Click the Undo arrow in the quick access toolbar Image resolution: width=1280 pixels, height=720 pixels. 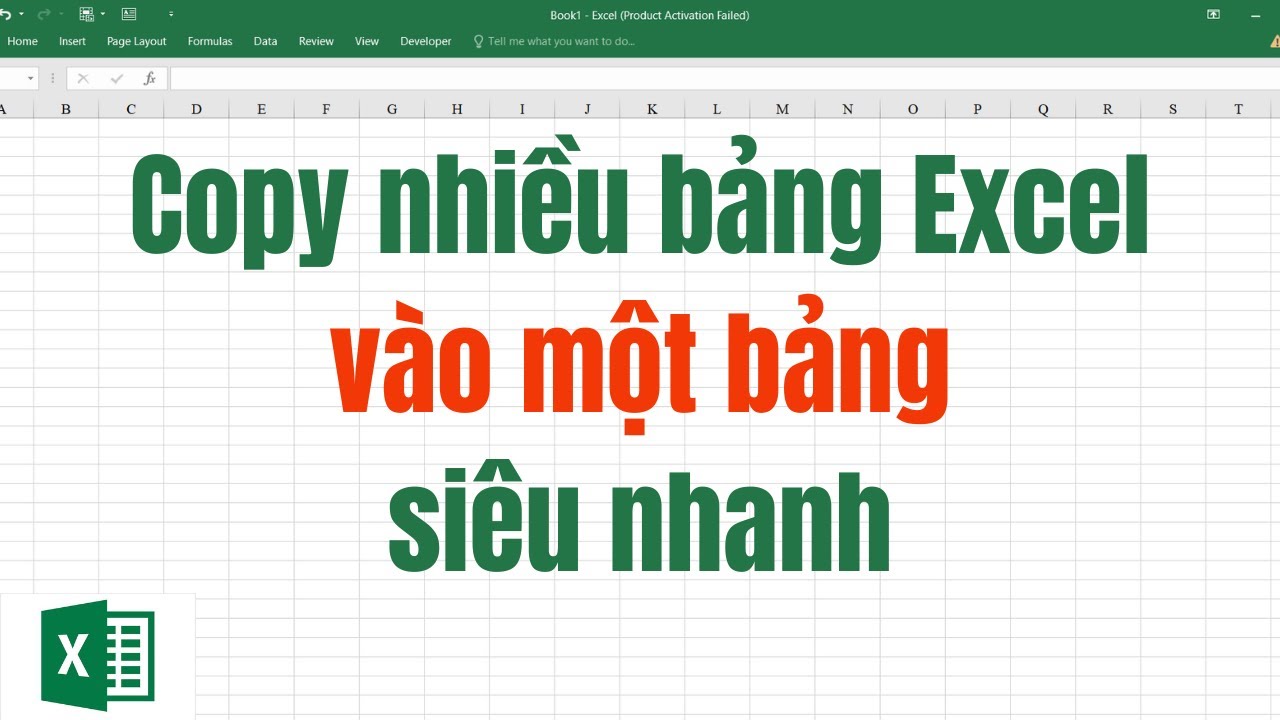coord(6,15)
